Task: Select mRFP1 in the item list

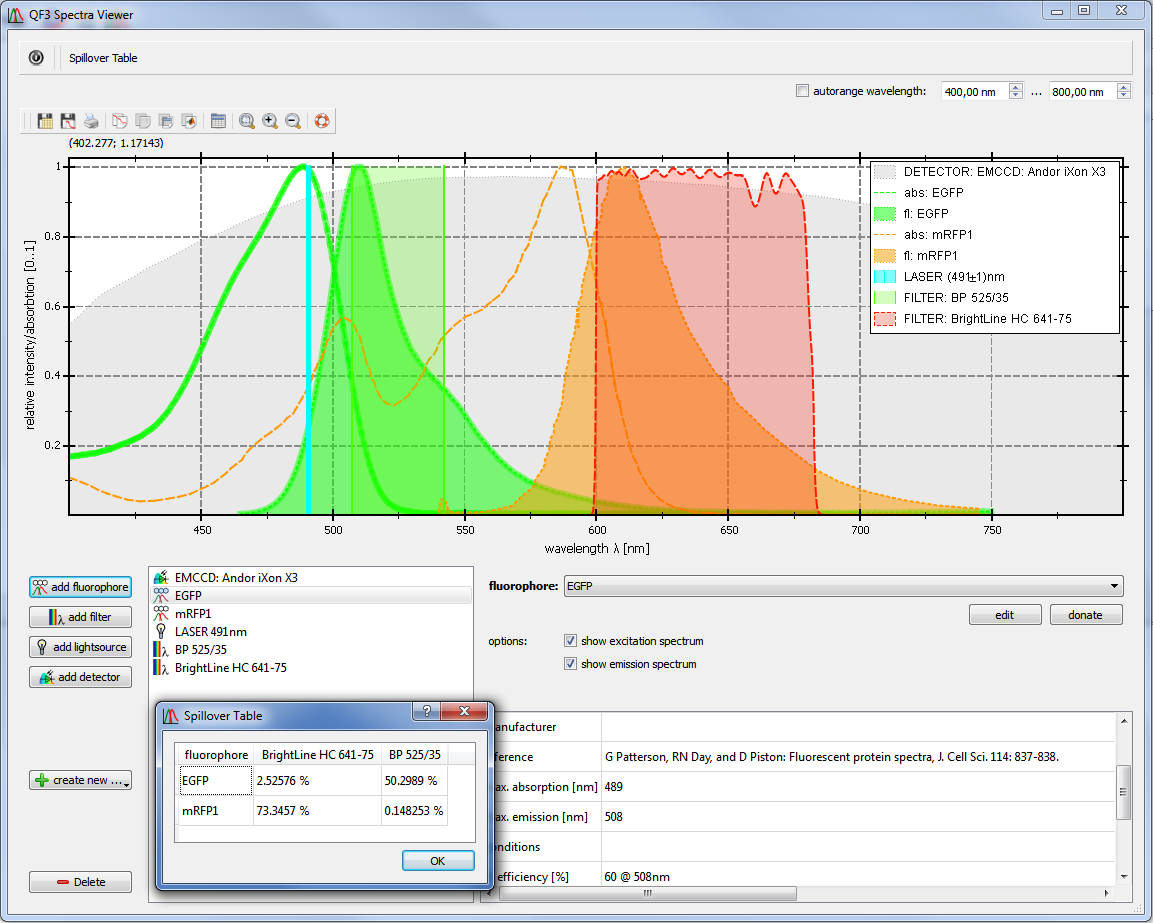Action: pyautogui.click(x=311, y=613)
